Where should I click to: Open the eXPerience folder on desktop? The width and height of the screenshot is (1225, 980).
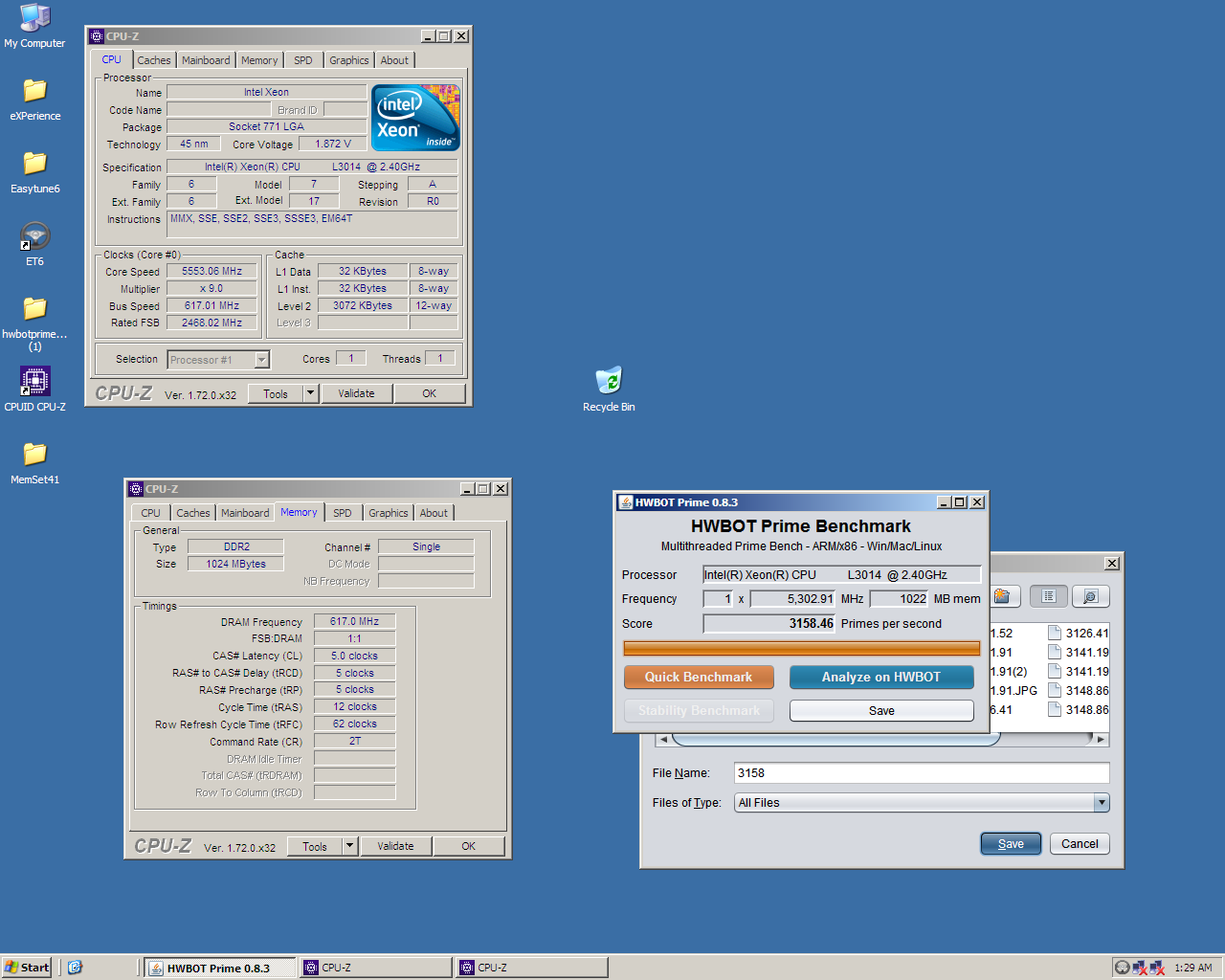34,99
